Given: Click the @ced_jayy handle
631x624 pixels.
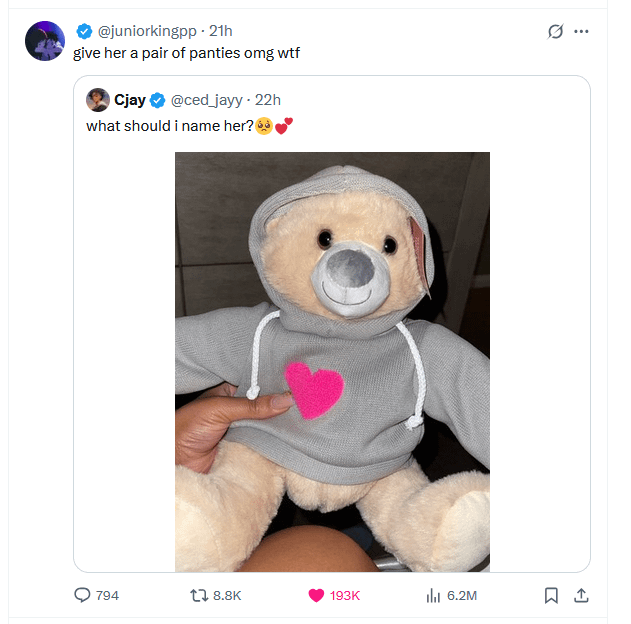Looking at the screenshot, I should tap(207, 100).
